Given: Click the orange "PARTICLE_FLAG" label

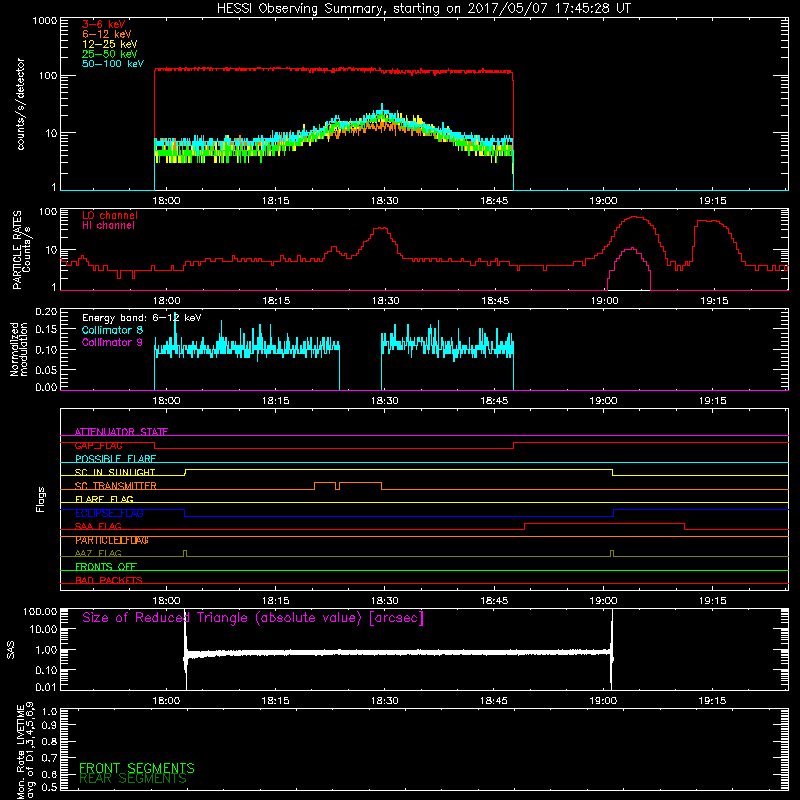Looking at the screenshot, I should pyautogui.click(x=112, y=540).
